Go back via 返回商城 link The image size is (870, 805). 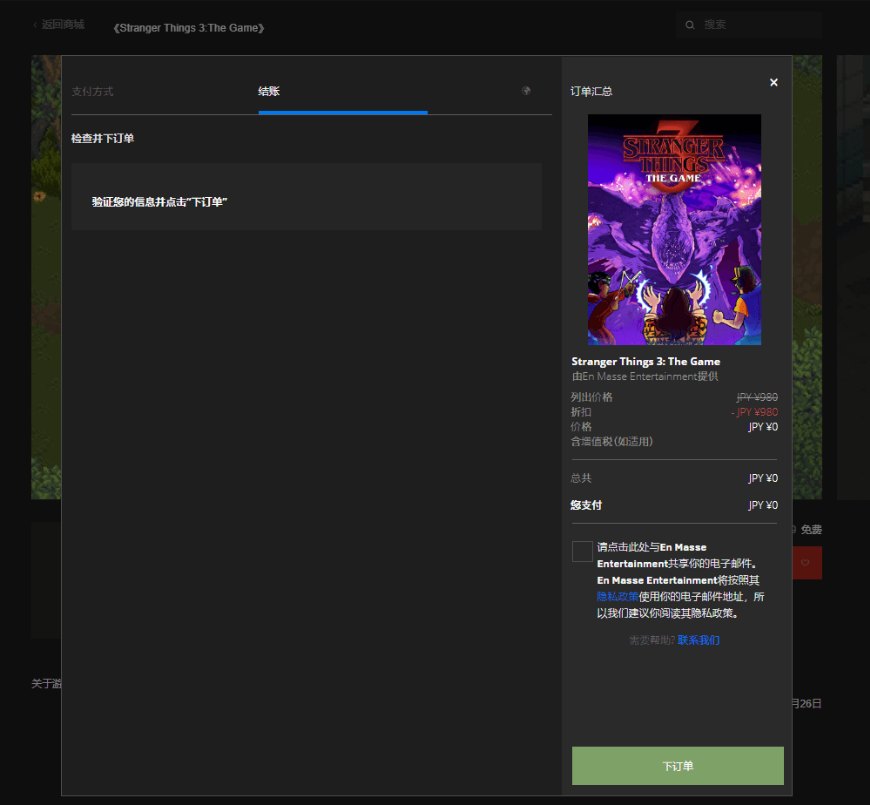coord(63,24)
